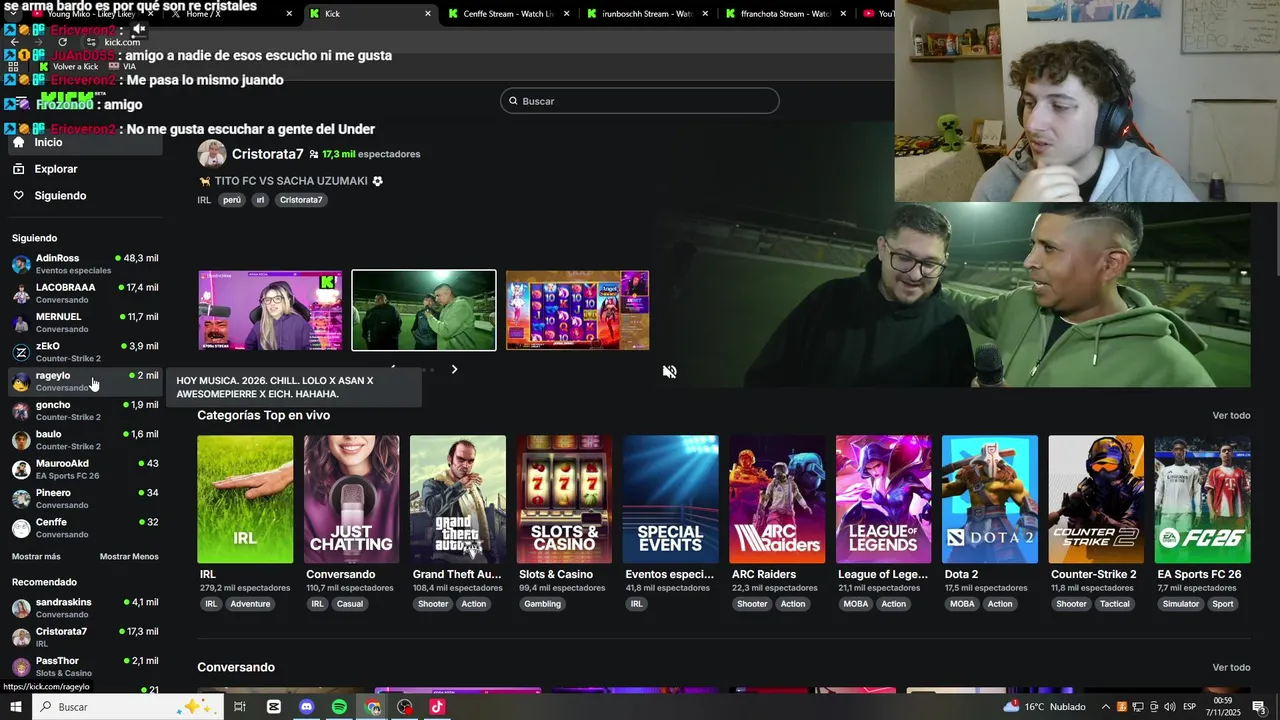Advance the featured carousel with the next arrow
Viewport: 1280px width, 720px height.
(x=454, y=370)
